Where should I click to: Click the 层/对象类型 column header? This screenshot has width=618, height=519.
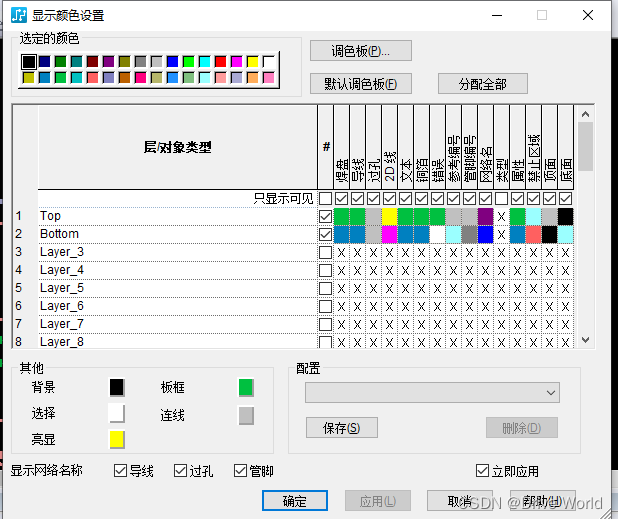[x=178, y=147]
